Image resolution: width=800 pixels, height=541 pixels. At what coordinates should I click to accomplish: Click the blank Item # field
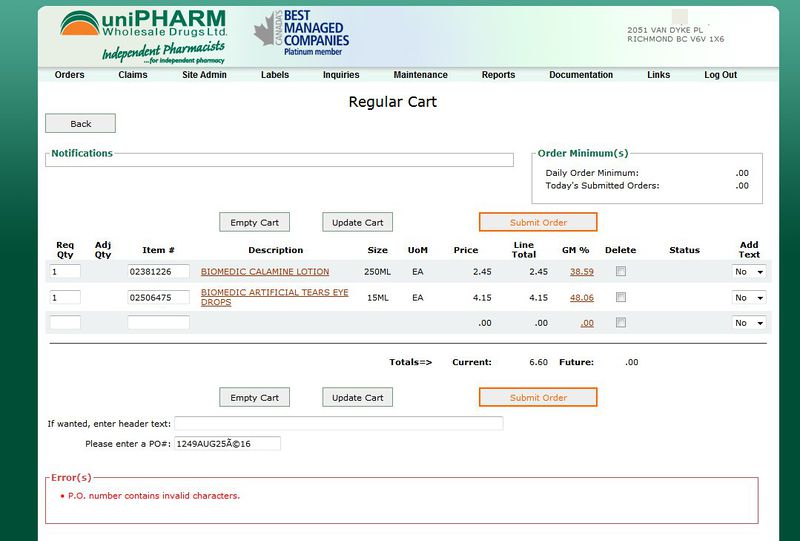coord(158,323)
